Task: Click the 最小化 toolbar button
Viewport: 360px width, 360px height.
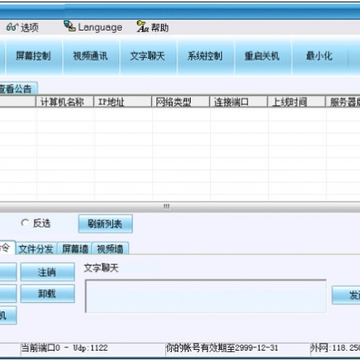Action: pos(320,56)
